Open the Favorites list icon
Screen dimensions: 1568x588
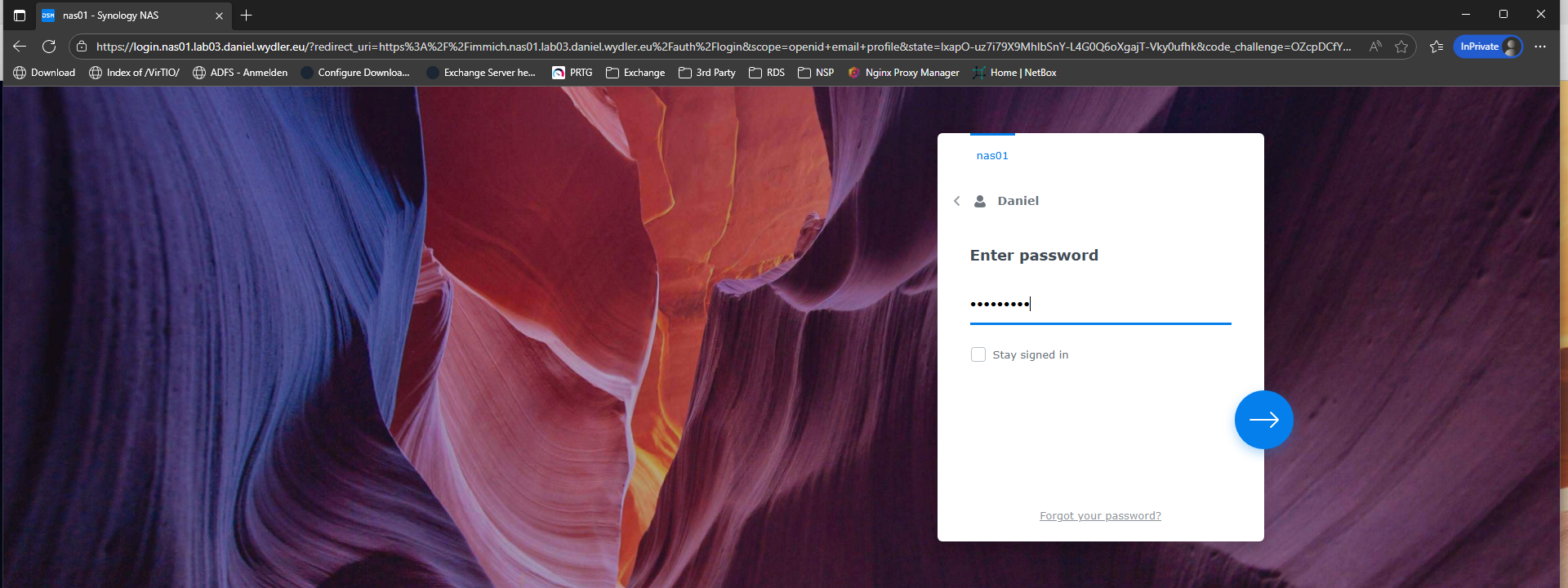pos(1437,47)
